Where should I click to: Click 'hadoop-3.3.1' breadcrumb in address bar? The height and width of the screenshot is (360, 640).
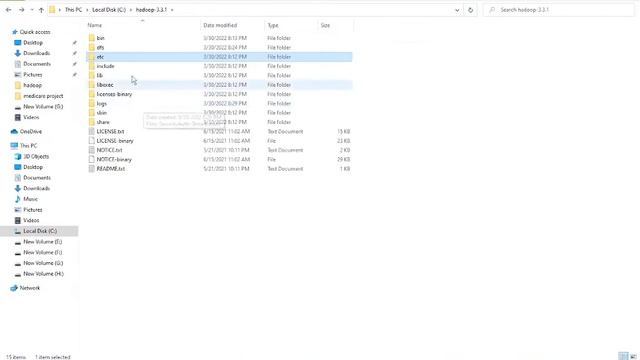click(x=151, y=10)
